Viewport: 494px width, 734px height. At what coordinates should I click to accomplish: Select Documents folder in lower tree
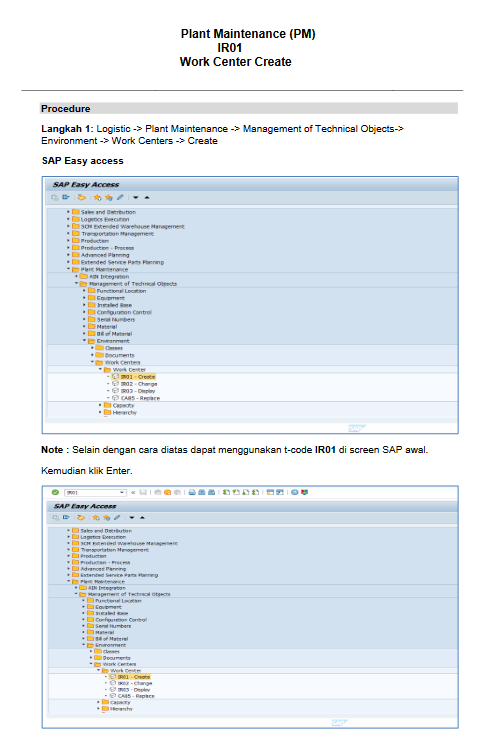(114, 658)
